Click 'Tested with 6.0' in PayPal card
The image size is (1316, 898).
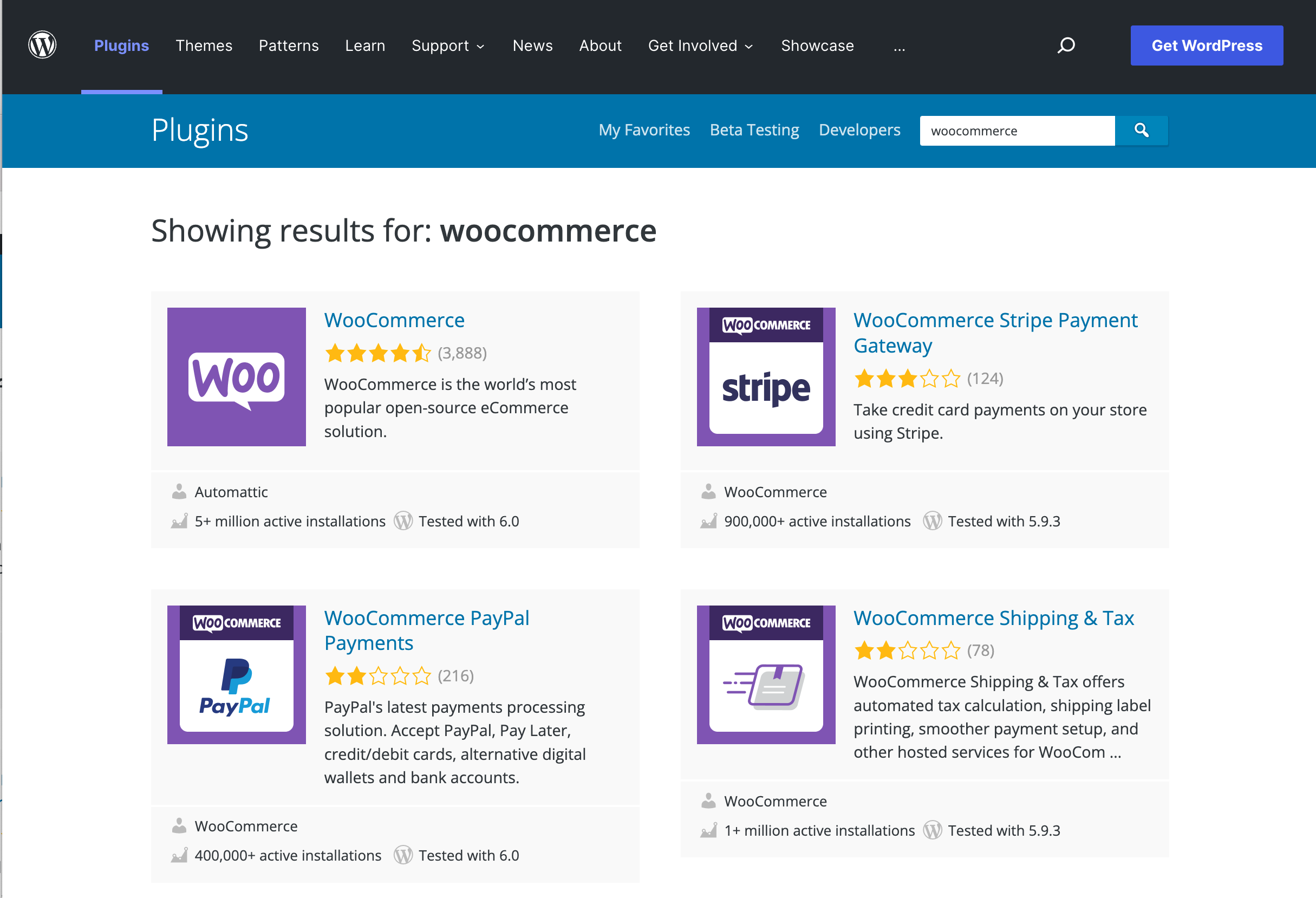click(468, 856)
